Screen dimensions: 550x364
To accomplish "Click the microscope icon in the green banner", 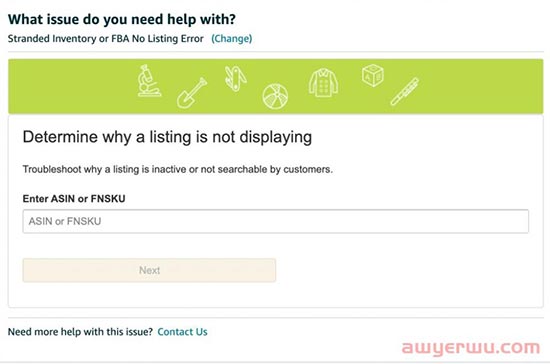I will point(149,81).
